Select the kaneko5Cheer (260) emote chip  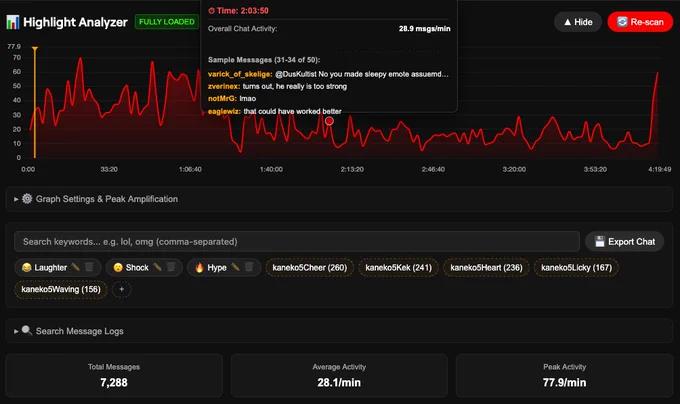(310, 267)
